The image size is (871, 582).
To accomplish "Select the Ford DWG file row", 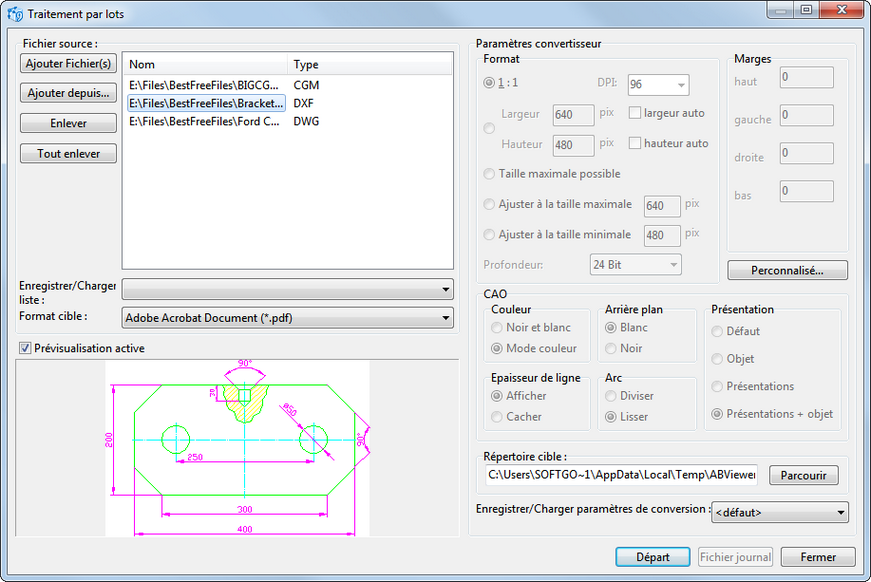I will tap(205, 121).
